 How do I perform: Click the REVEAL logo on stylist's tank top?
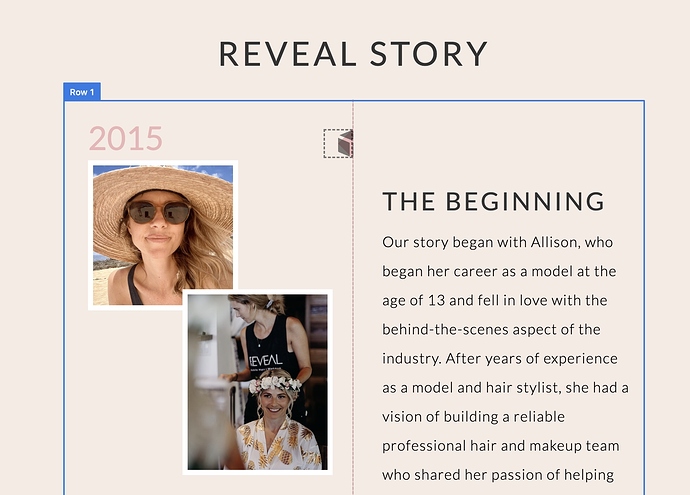[265, 361]
